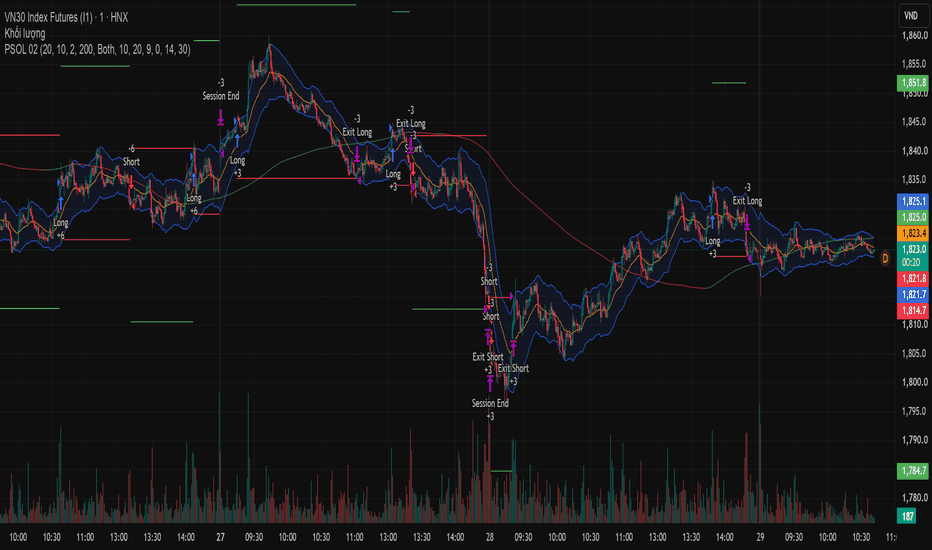Click the 1,840.0 price axis tick

[914, 151]
